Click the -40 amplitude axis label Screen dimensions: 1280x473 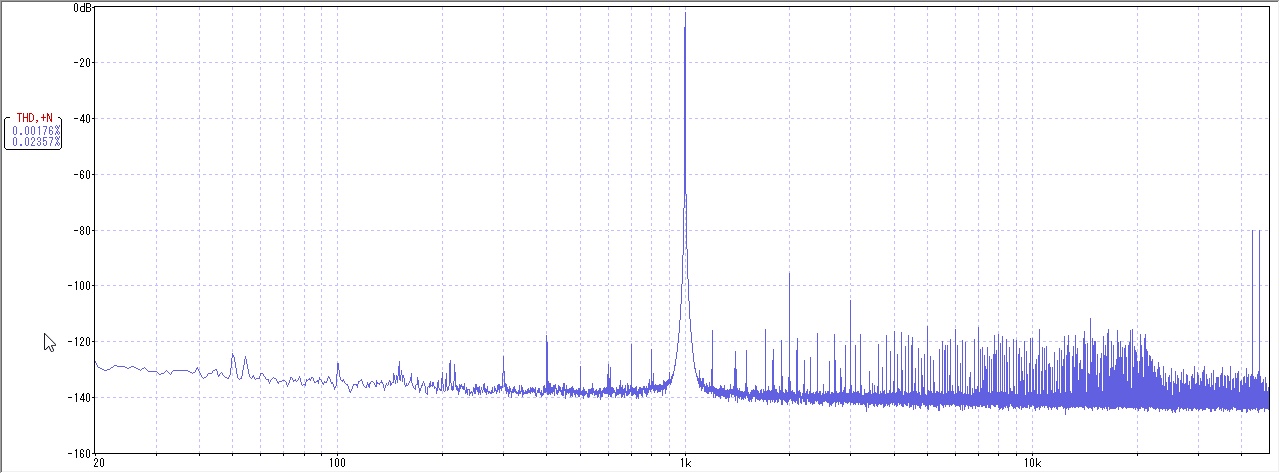click(x=83, y=119)
